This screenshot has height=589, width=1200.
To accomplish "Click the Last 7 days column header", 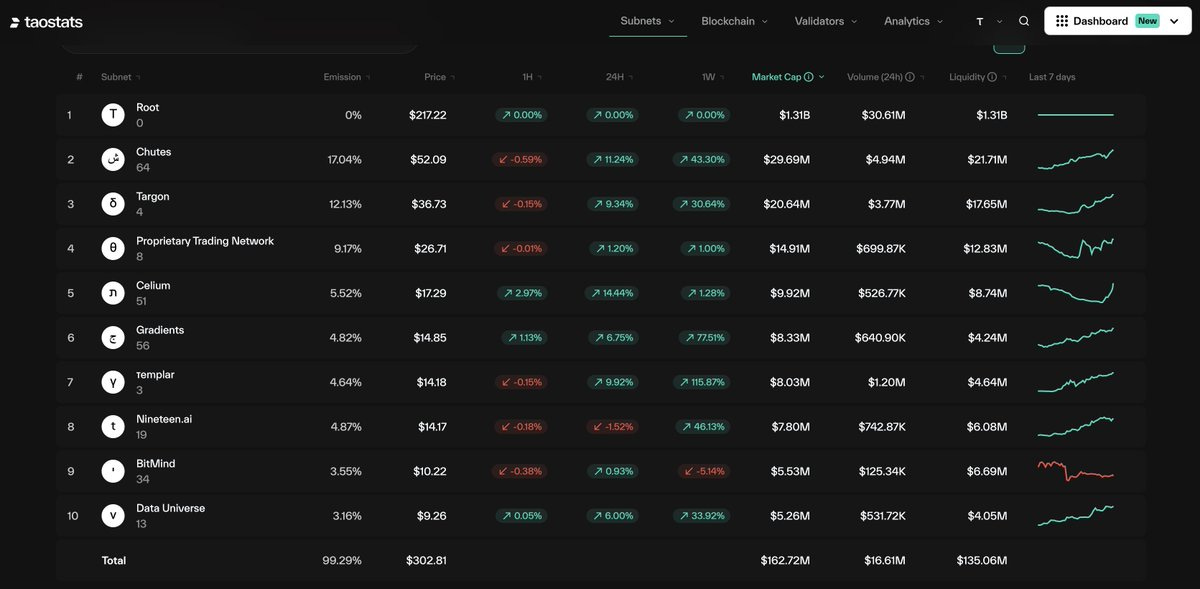I will [x=1052, y=77].
